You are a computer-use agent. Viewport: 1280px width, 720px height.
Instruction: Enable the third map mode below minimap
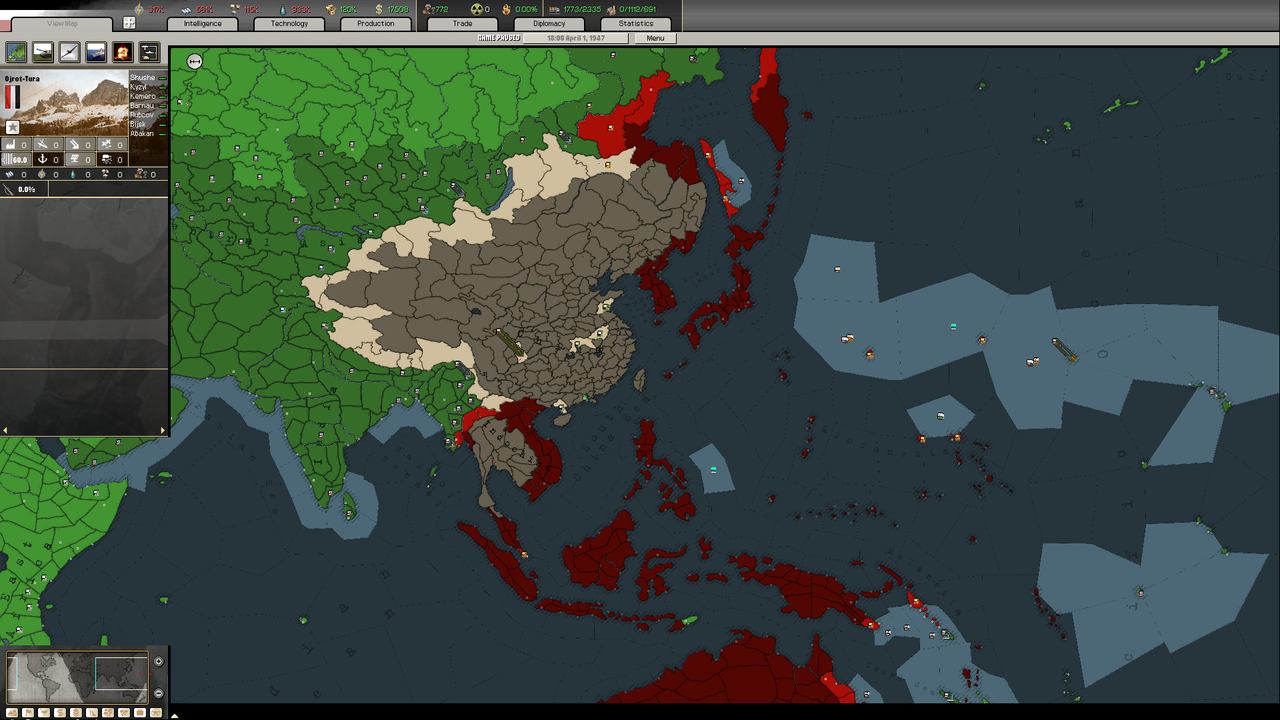pos(44,712)
